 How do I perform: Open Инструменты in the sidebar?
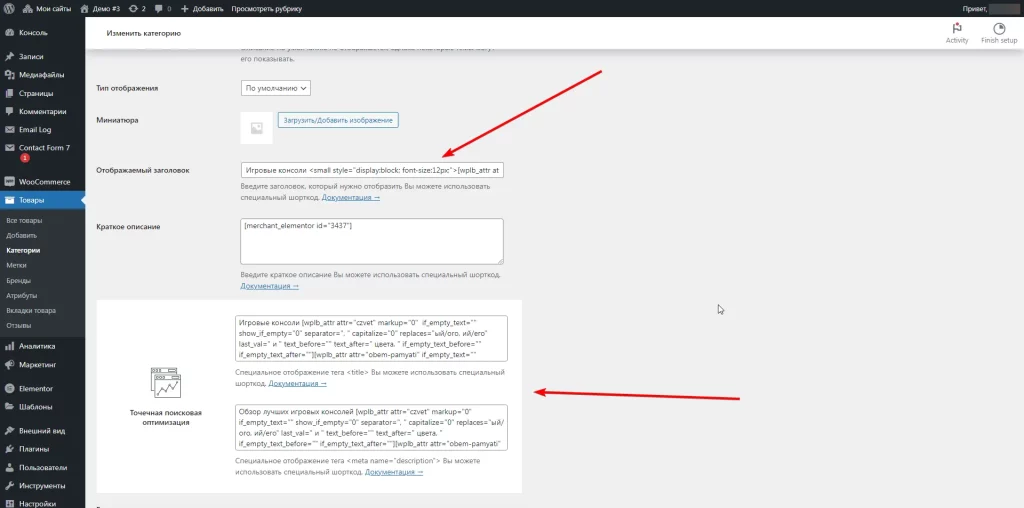point(42,486)
